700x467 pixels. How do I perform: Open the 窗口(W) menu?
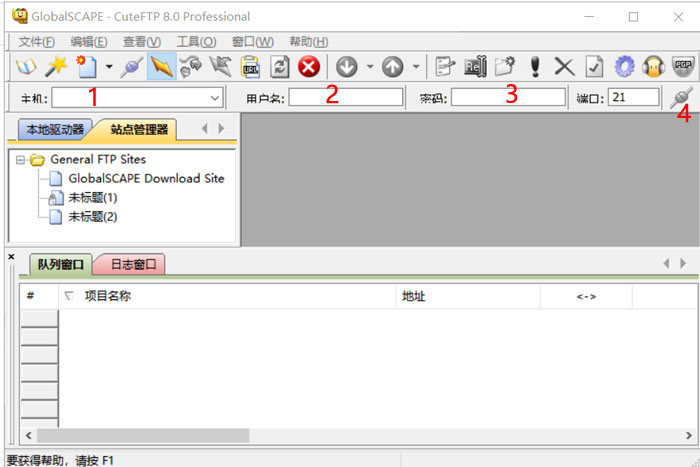pos(253,42)
